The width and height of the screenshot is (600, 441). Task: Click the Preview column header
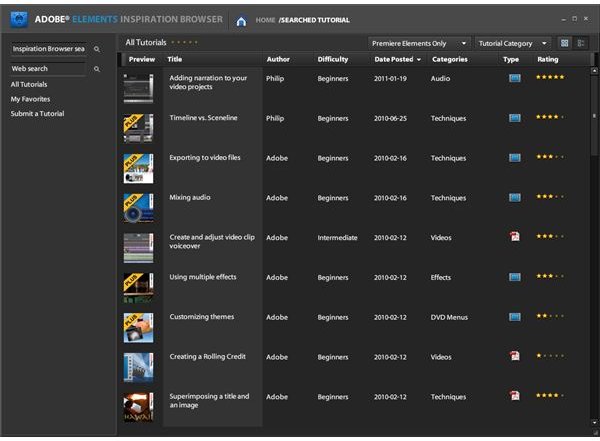tap(142, 59)
